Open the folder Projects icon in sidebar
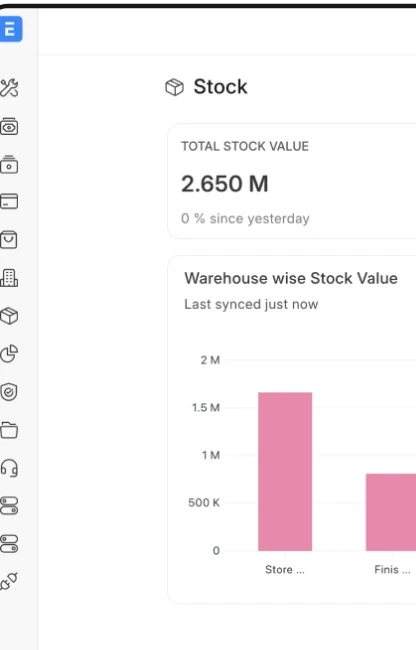 coord(9,430)
